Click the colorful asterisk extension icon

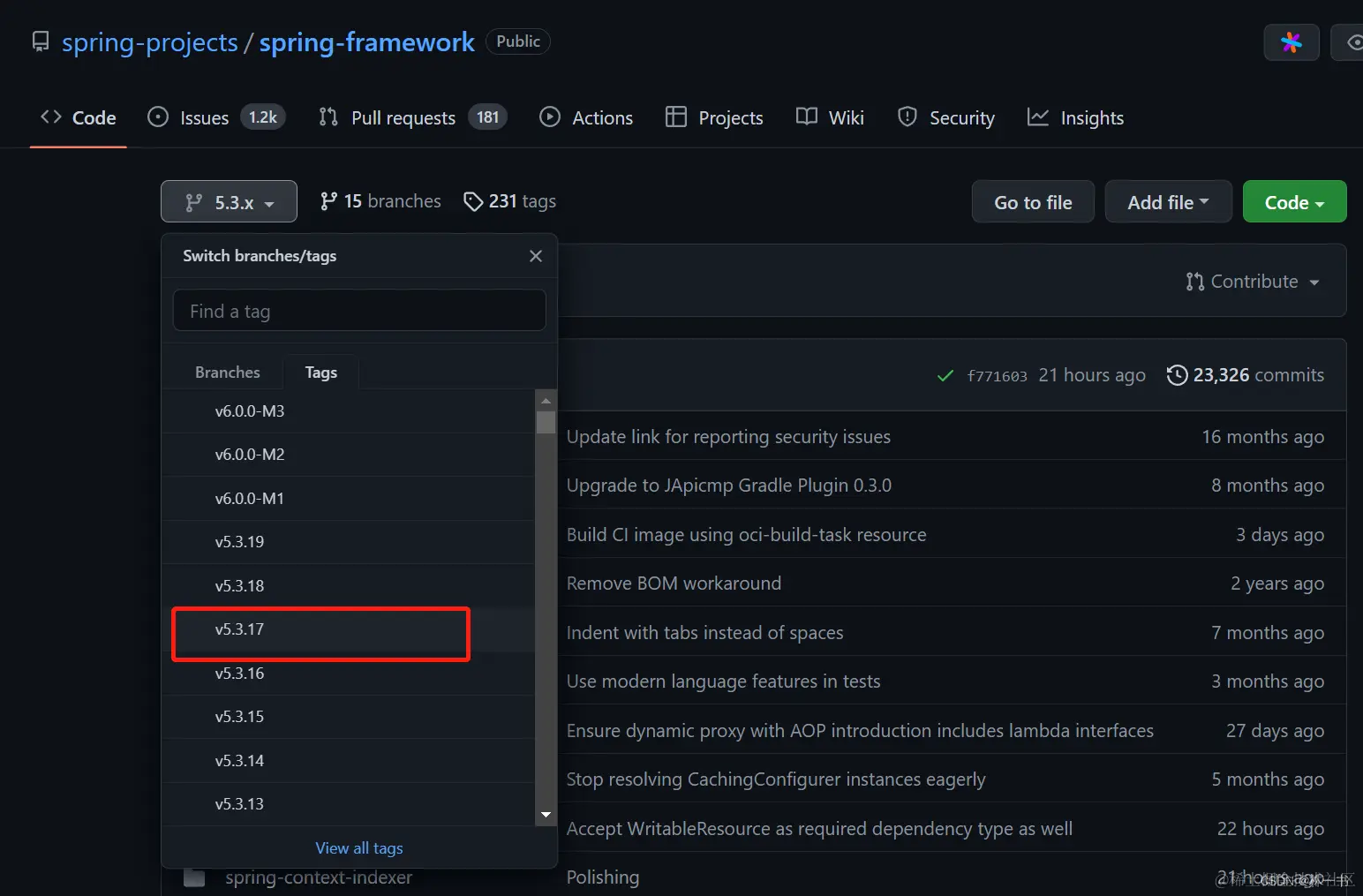click(x=1291, y=42)
